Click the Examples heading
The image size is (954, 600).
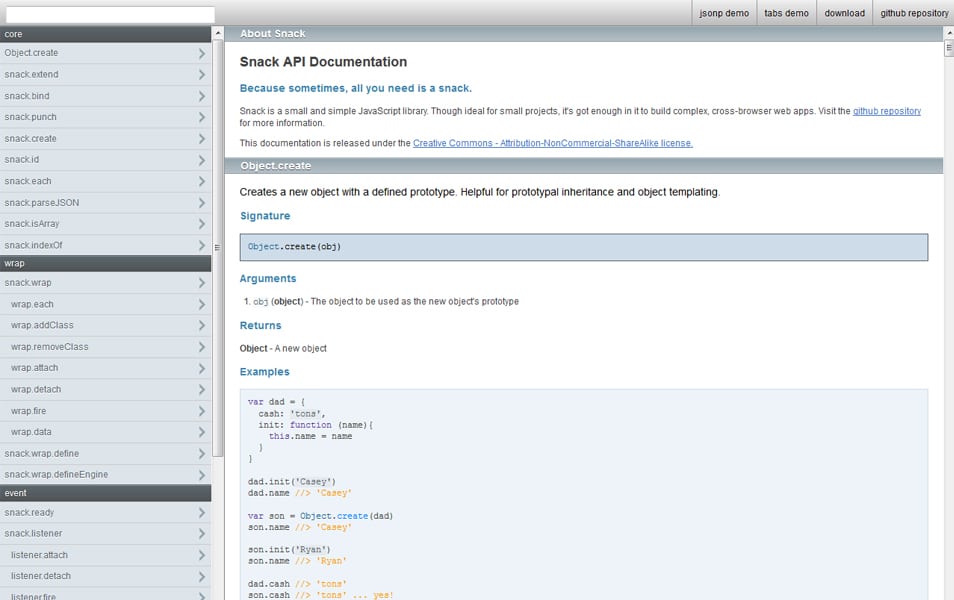click(x=265, y=372)
